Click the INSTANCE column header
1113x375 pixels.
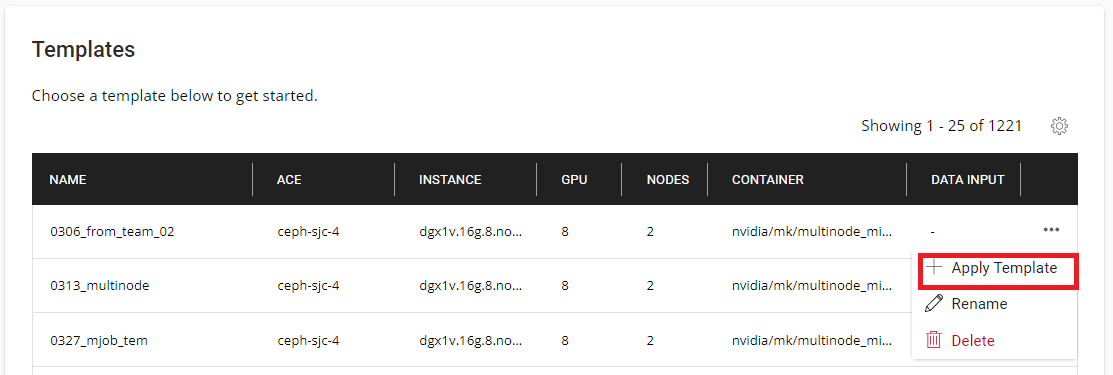click(x=450, y=180)
